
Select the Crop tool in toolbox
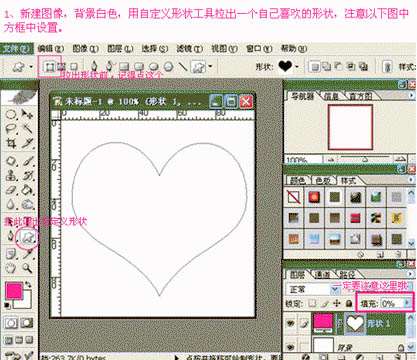(11, 143)
